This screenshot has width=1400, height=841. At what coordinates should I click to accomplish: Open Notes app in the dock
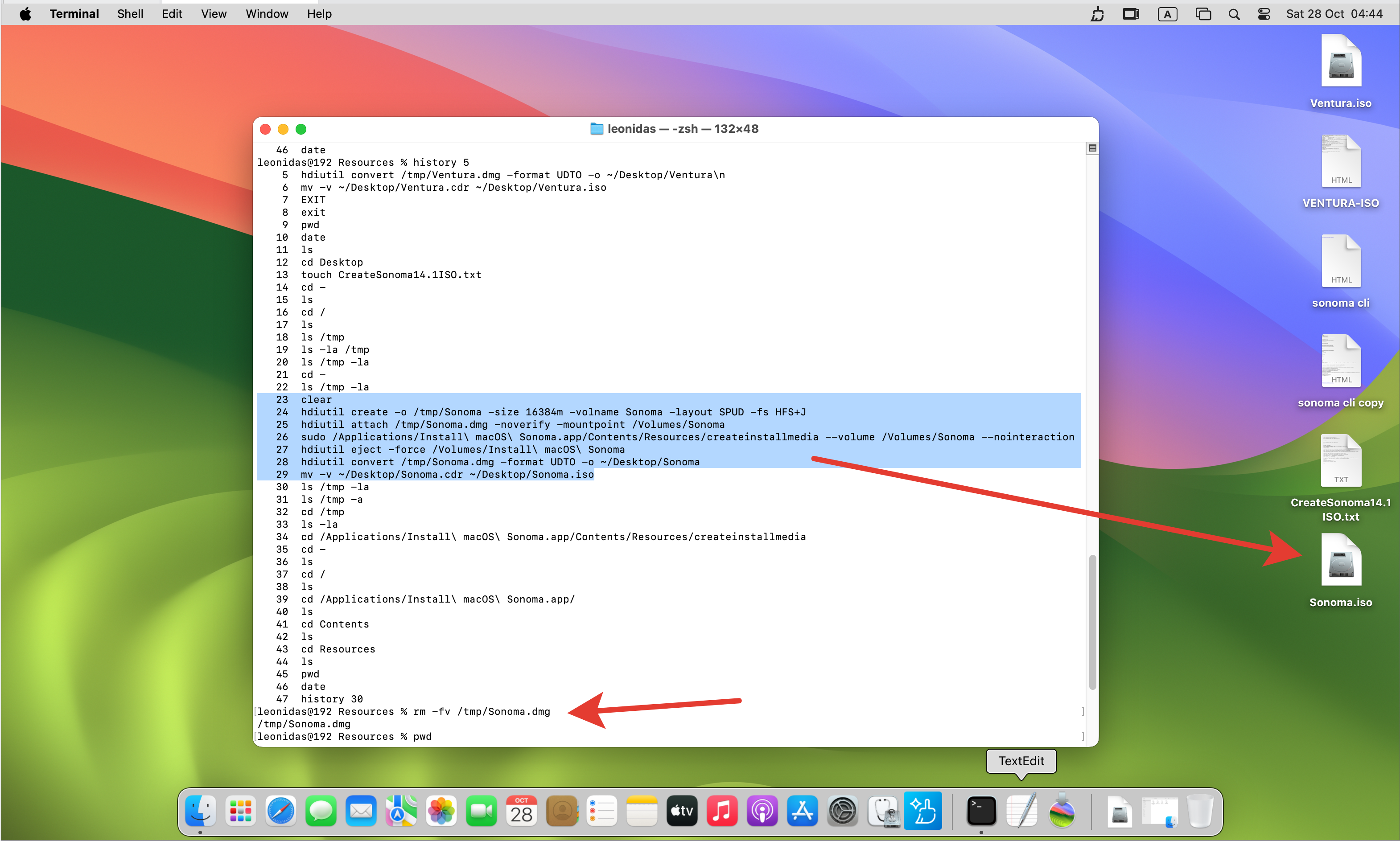click(642, 811)
